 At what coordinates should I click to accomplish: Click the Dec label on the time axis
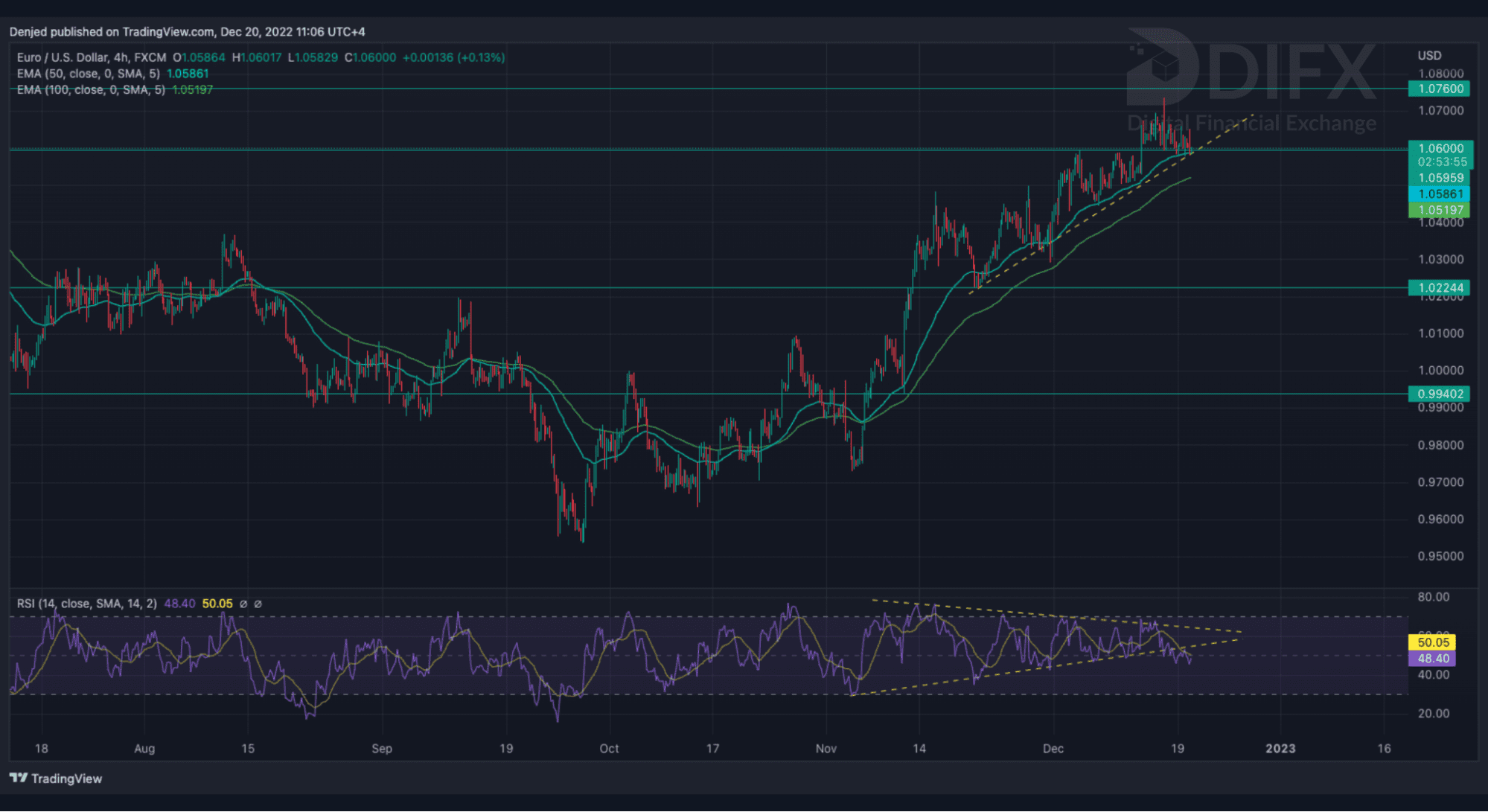tap(1053, 749)
